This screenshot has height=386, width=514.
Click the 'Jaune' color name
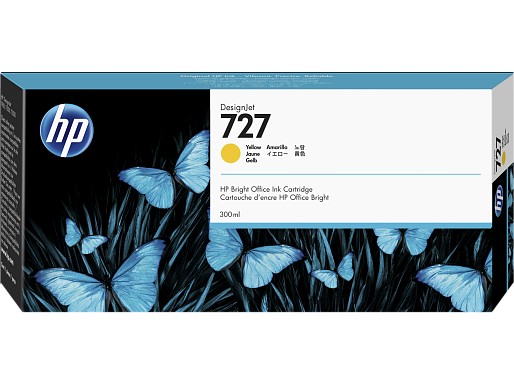(x=253, y=154)
